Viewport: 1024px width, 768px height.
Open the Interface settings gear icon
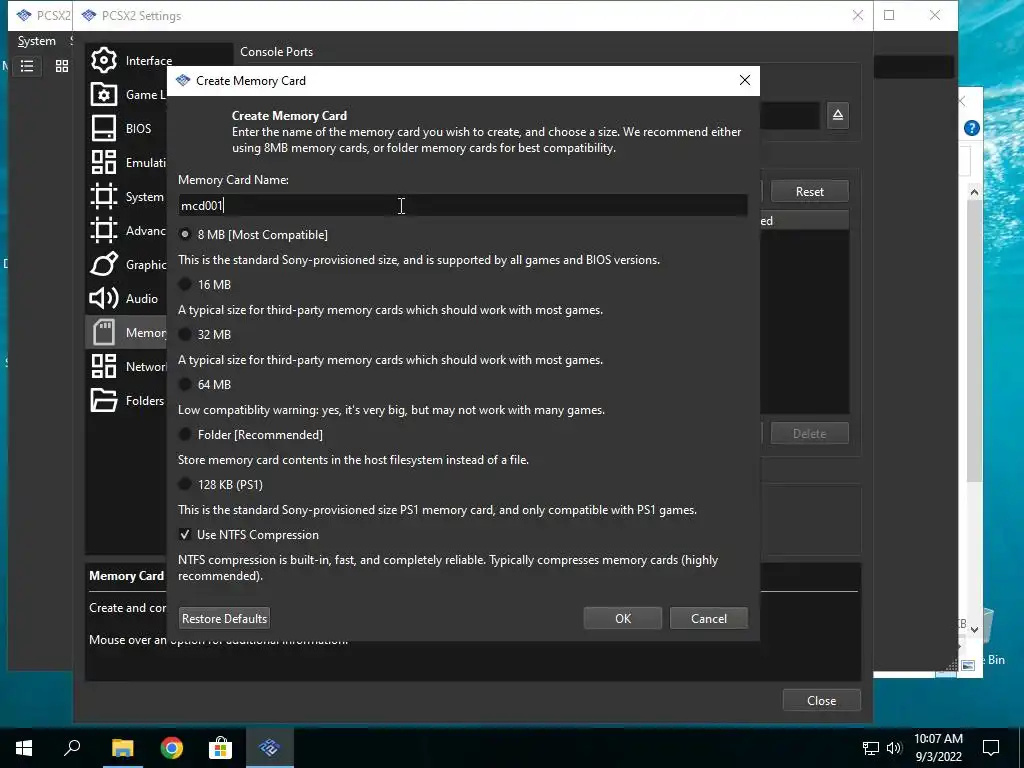104,60
